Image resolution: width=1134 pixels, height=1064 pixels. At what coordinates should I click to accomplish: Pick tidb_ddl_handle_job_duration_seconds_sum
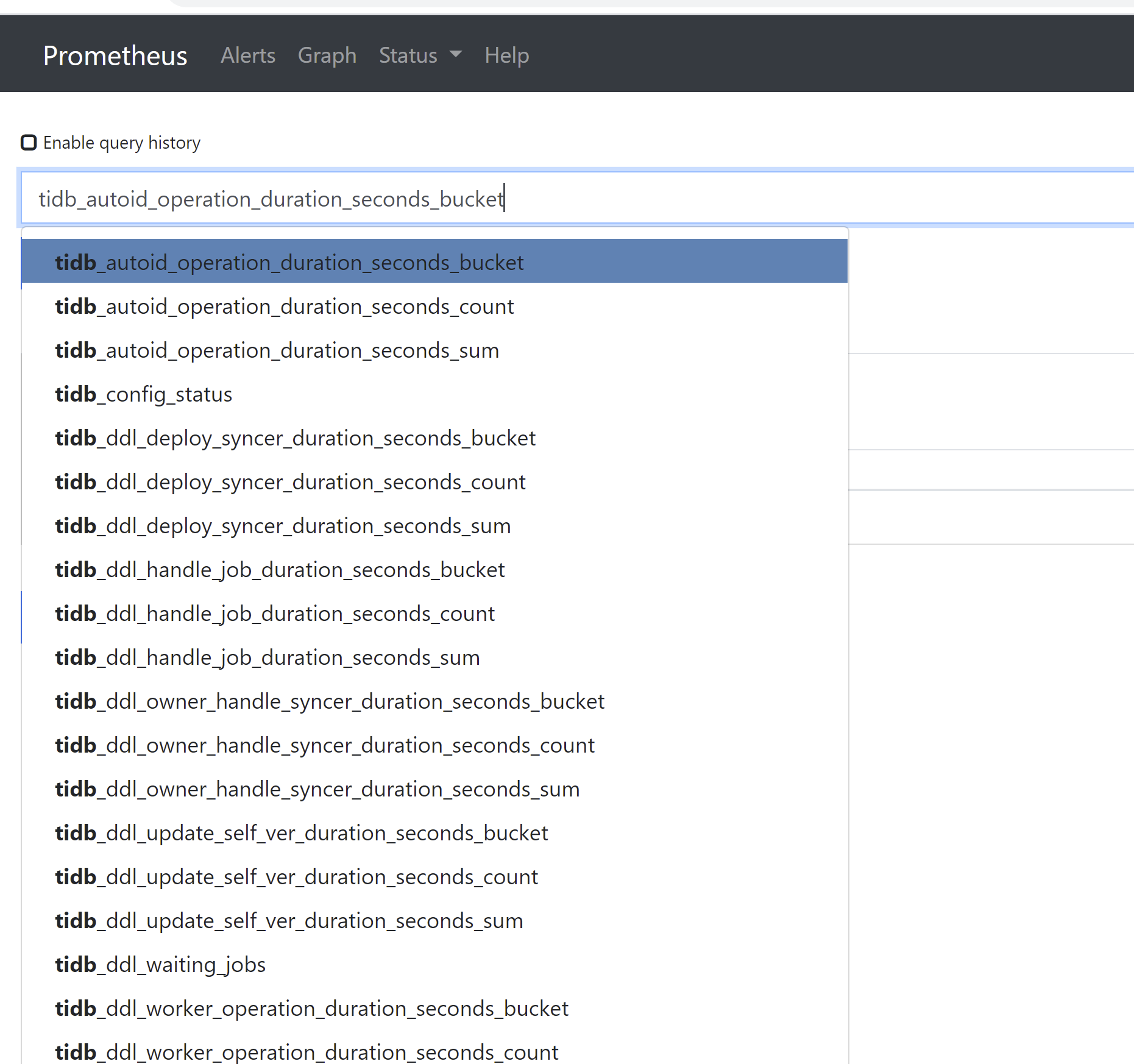[x=434, y=657]
